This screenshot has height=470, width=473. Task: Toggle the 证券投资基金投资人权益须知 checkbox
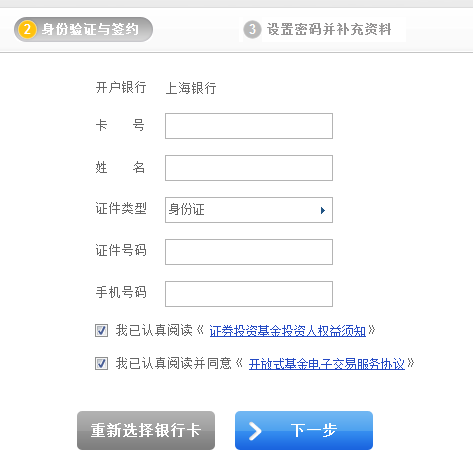pyautogui.click(x=101, y=330)
